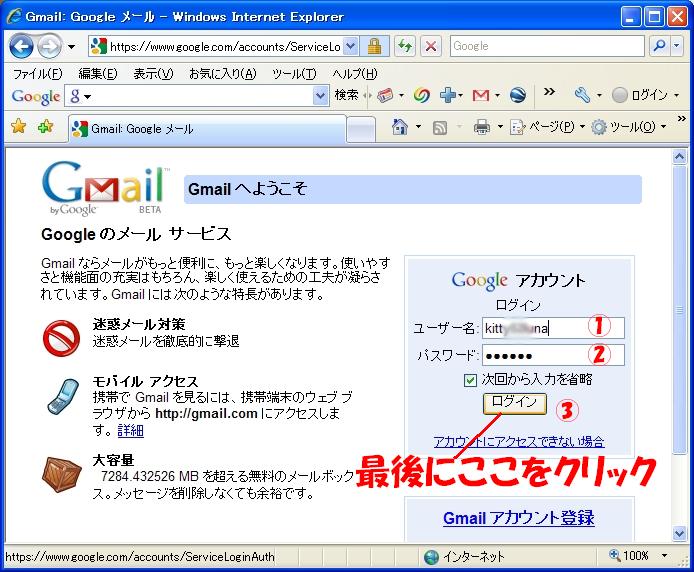Image resolution: width=694 pixels, height=572 pixels.
Task: Click the blue plus icon on Google Toolbar
Action: click(448, 95)
